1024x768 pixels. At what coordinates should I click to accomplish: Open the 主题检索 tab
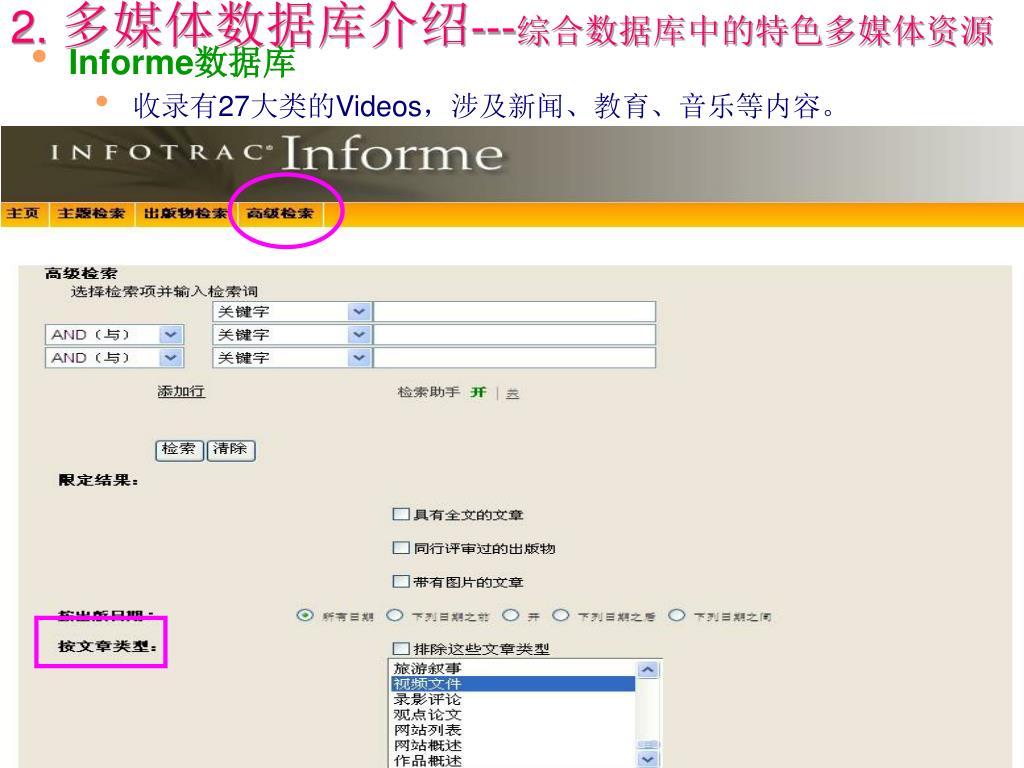(91, 214)
